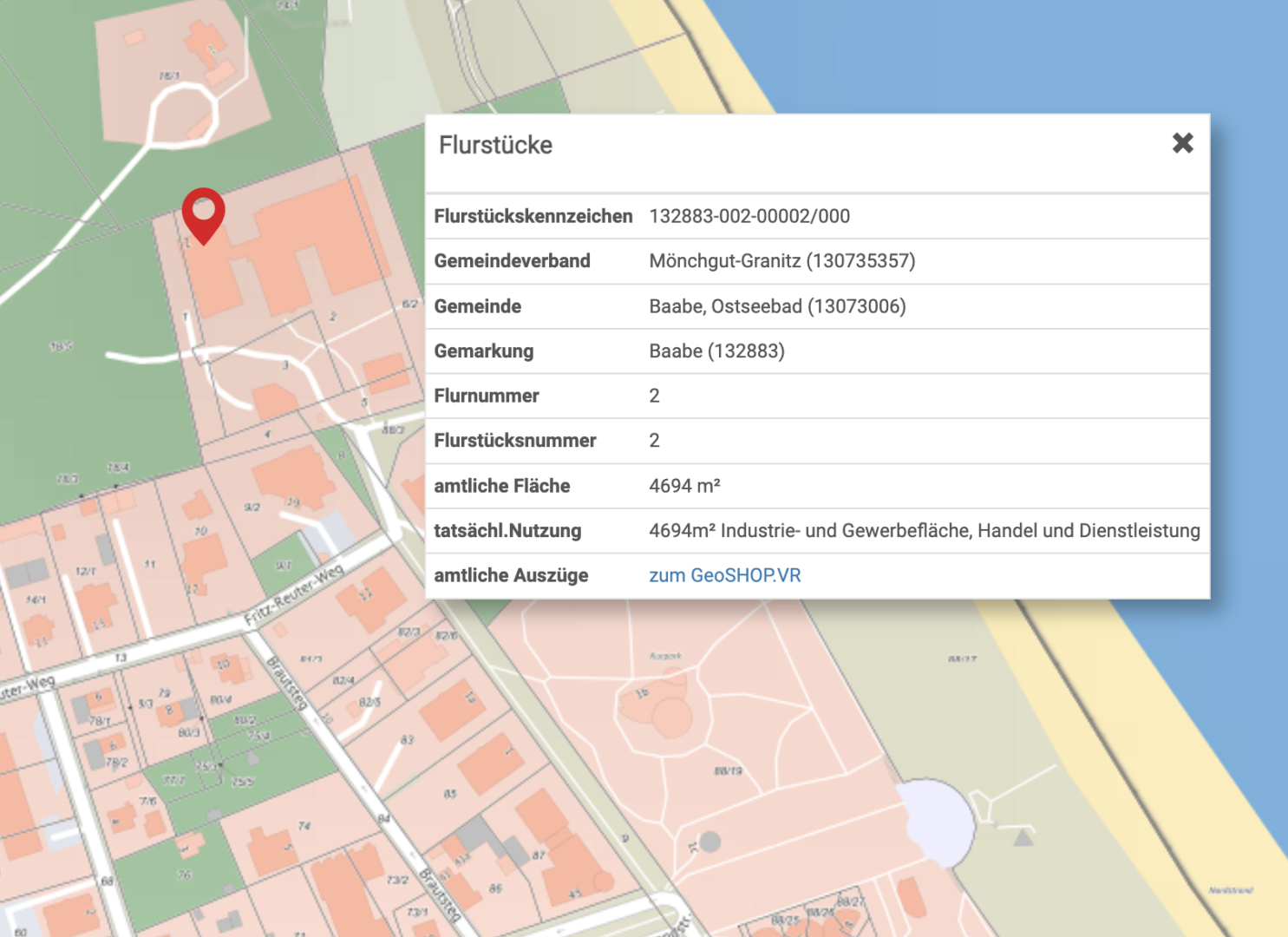Click the Gemeindeverband row label
This screenshot has height=937, width=1288.
click(x=512, y=261)
